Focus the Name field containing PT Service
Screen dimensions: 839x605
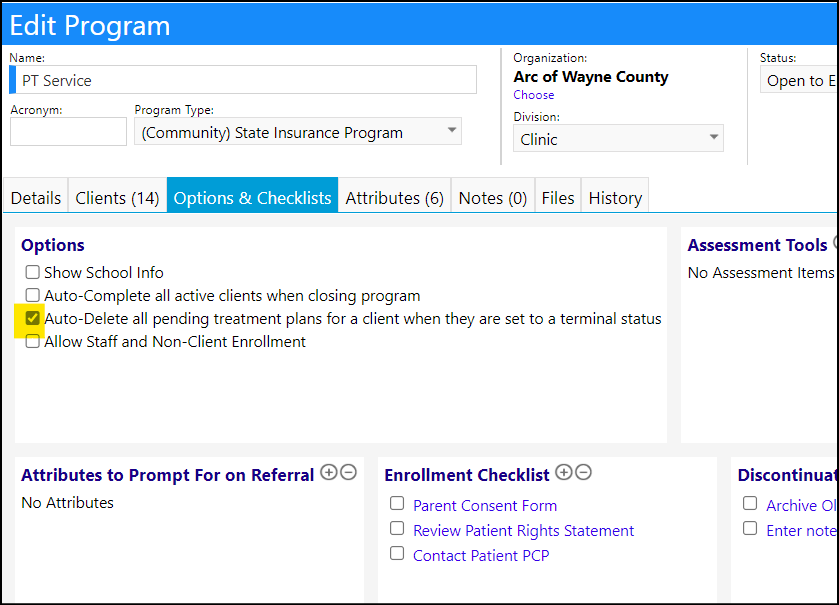243,80
